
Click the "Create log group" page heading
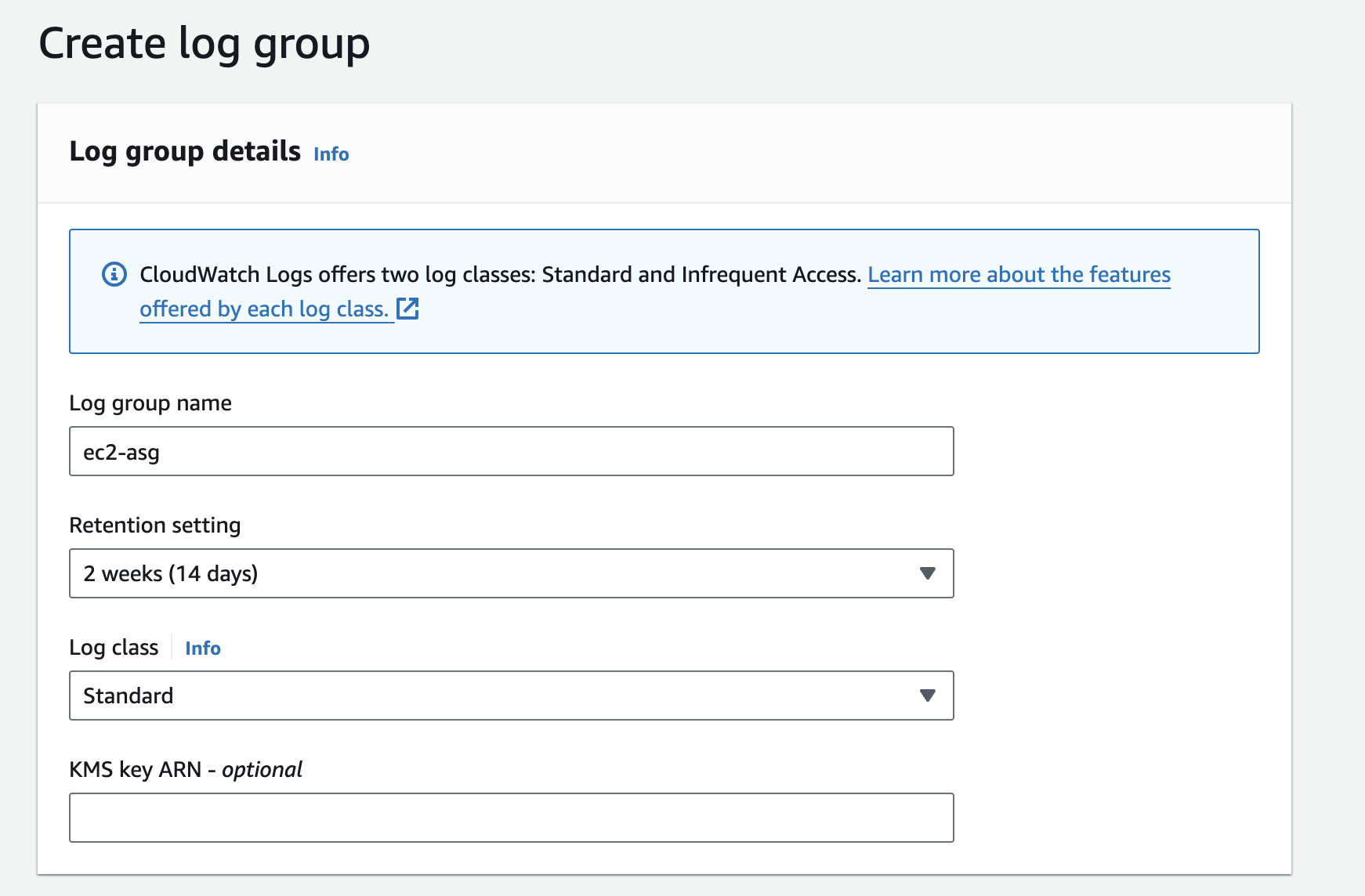click(x=204, y=44)
